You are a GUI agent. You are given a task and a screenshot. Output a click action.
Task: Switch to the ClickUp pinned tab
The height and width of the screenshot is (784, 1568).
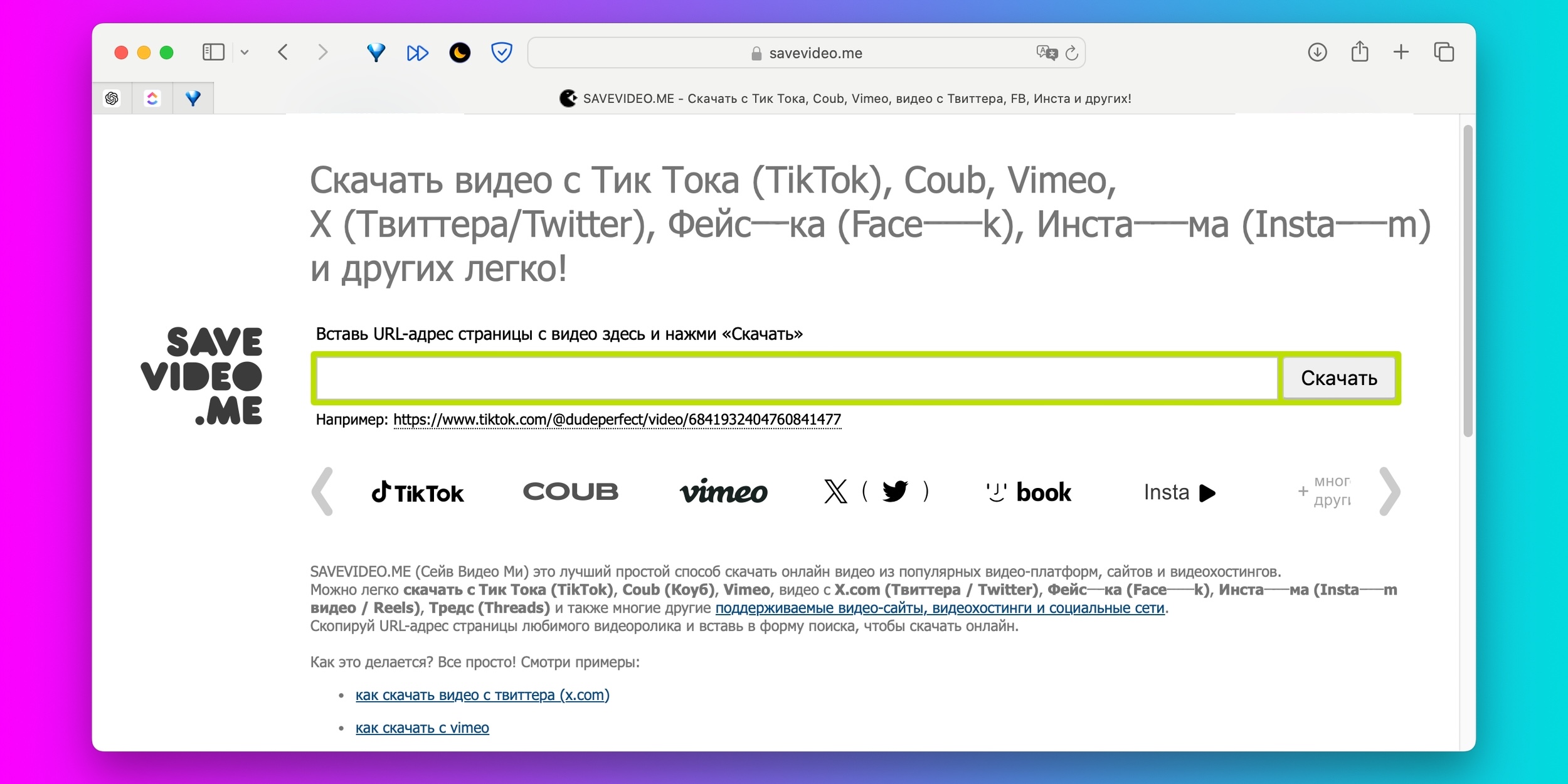click(x=152, y=98)
